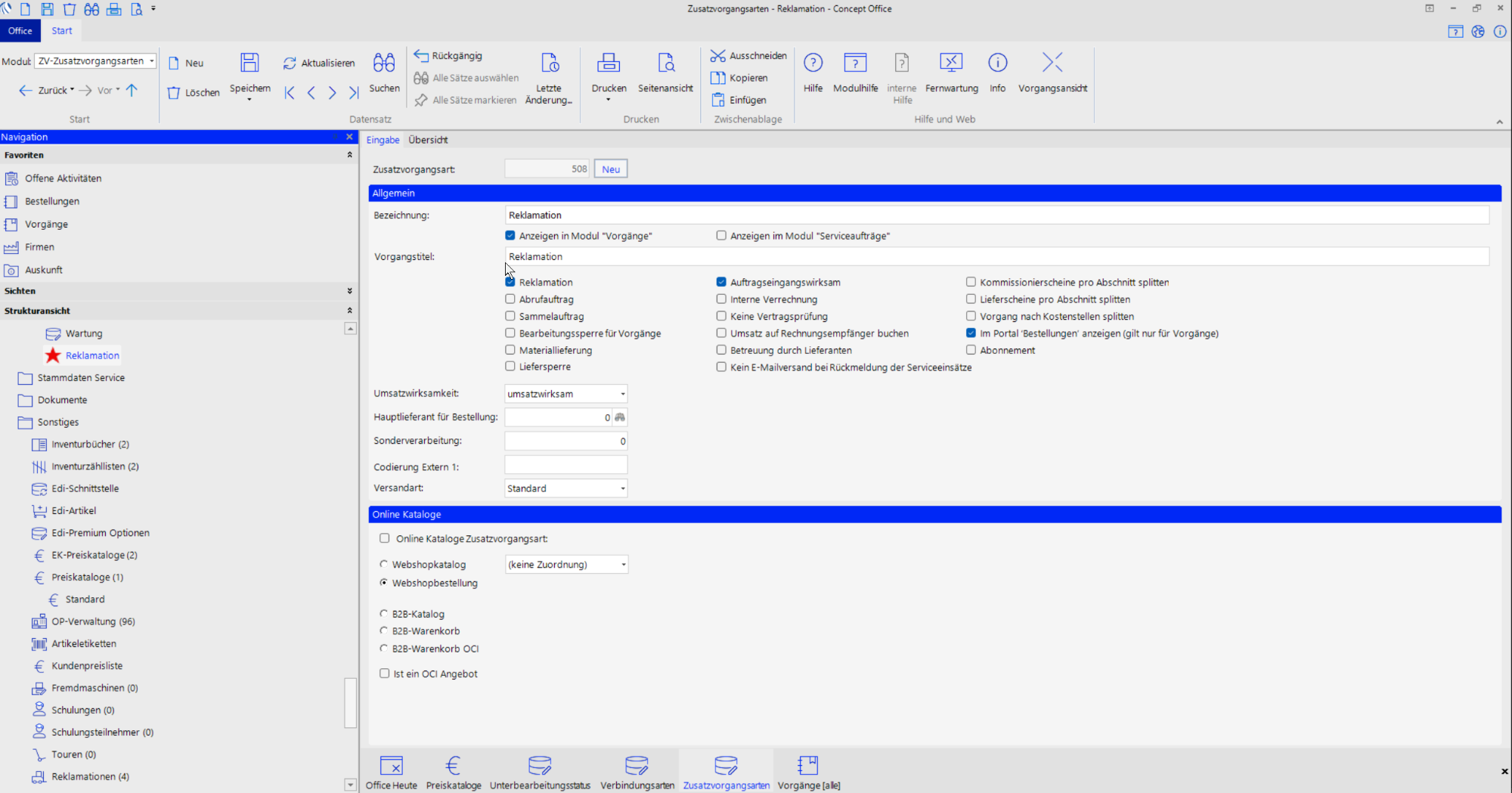
Task: Expand the Versandart dropdown
Action: pos(622,488)
